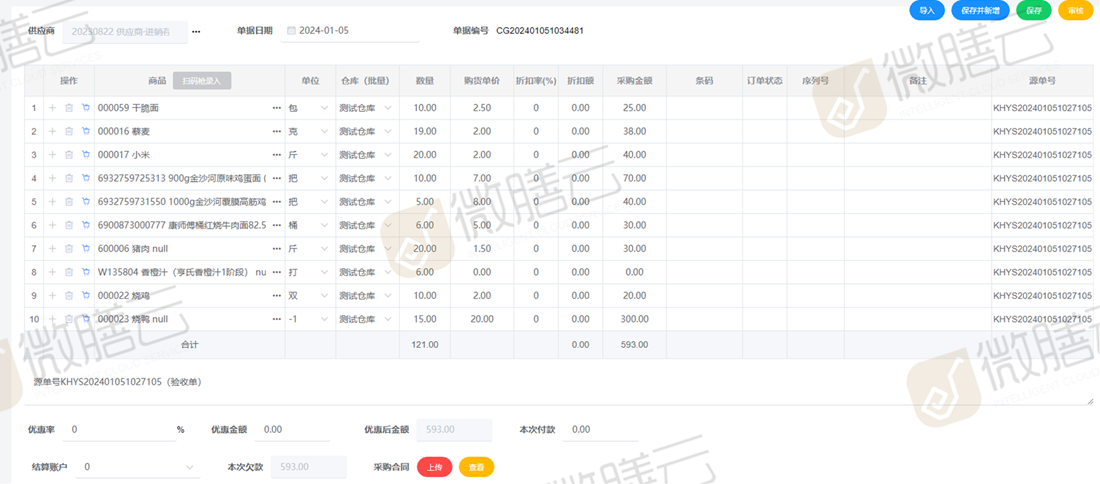Click the ellipsis next to the 供应商 field
Screen dimensions: 1100x484
click(196, 32)
